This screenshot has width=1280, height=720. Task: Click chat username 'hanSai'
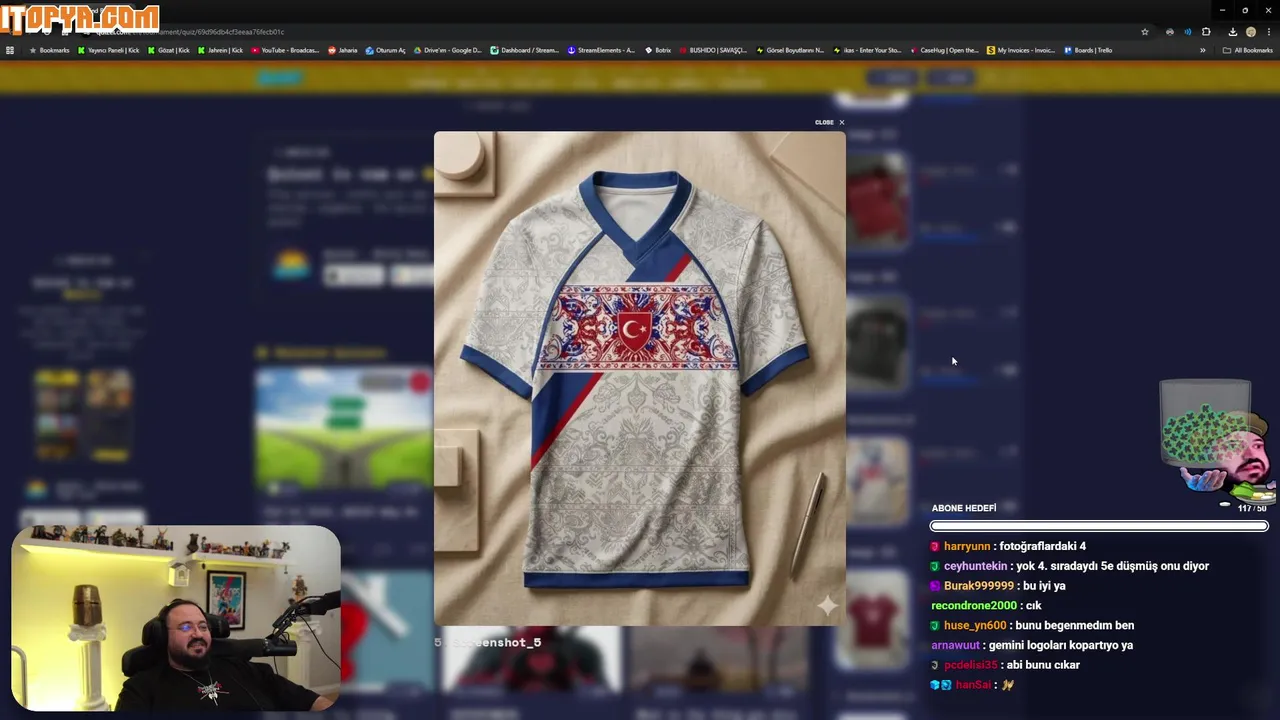[973, 685]
